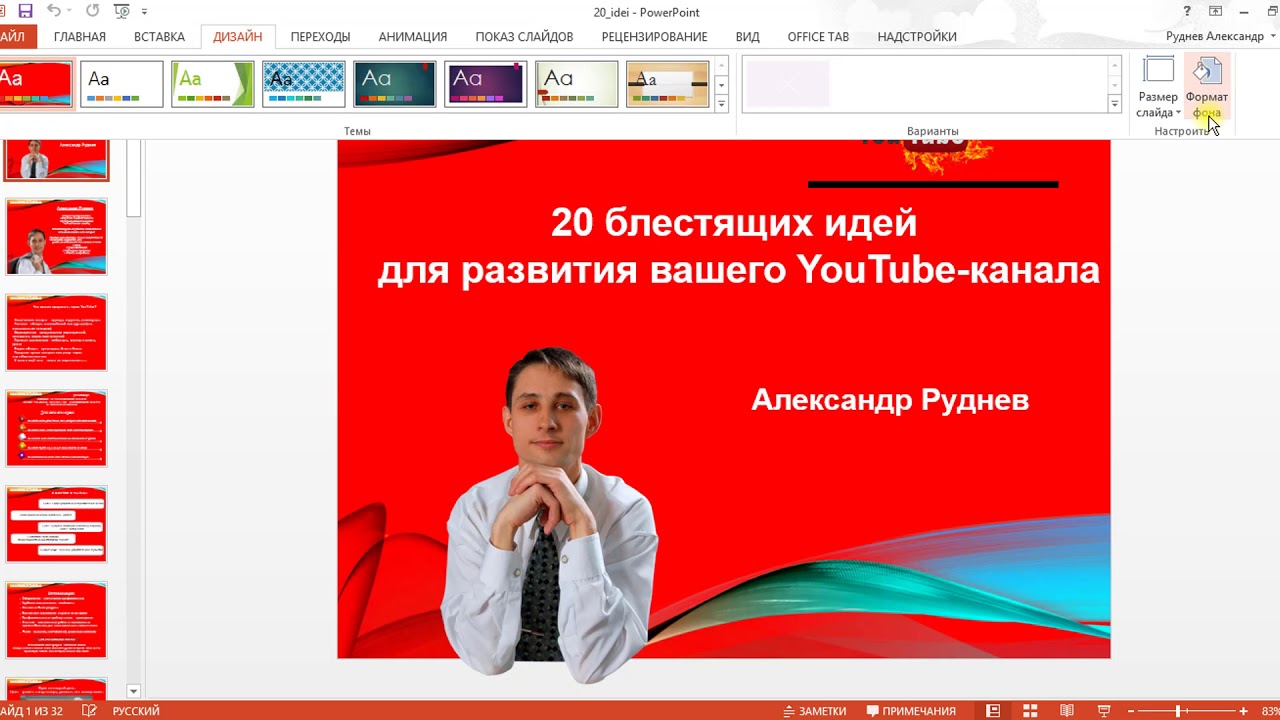Image resolution: width=1280 pixels, height=720 pixels.
Task: Launch slideshow from status bar icon
Action: pos(1104,711)
